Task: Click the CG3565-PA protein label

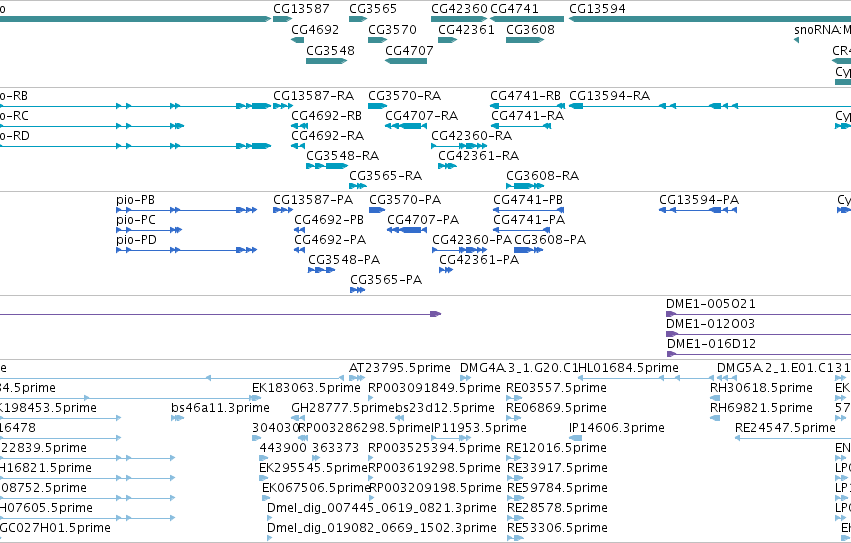Action: pos(386,280)
